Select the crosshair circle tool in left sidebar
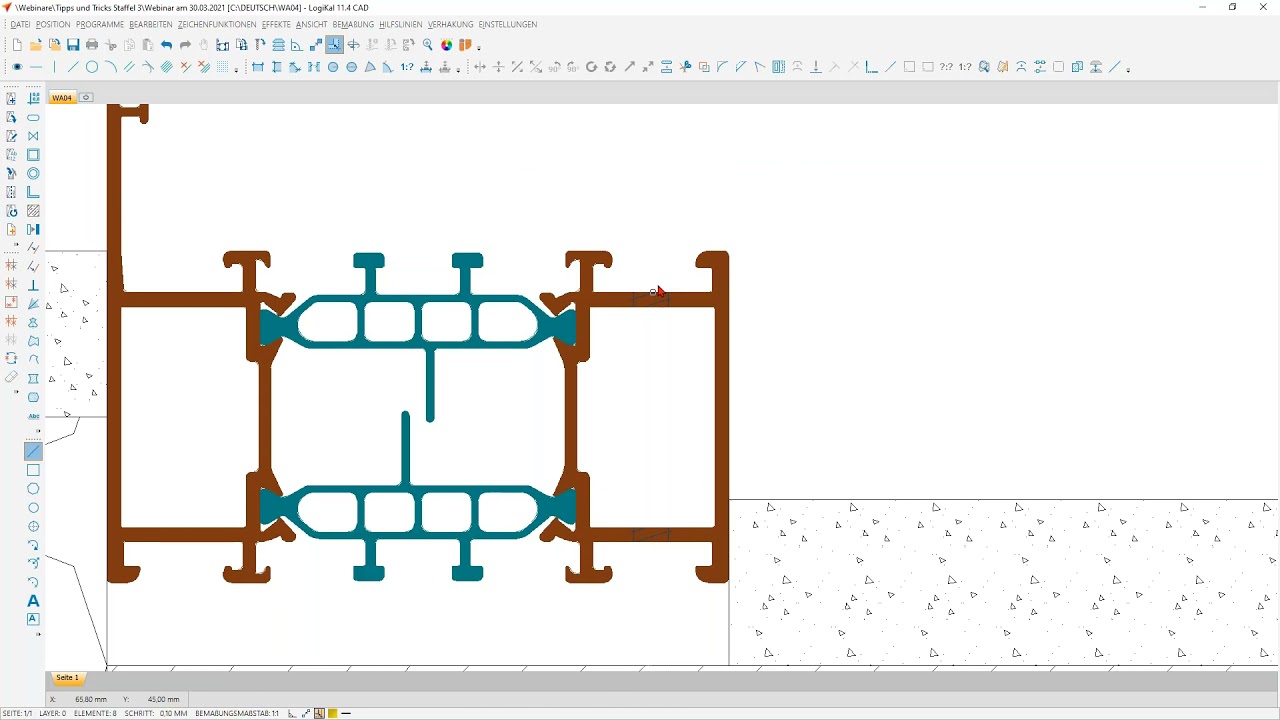The width and height of the screenshot is (1280, 720). pyautogui.click(x=33, y=526)
